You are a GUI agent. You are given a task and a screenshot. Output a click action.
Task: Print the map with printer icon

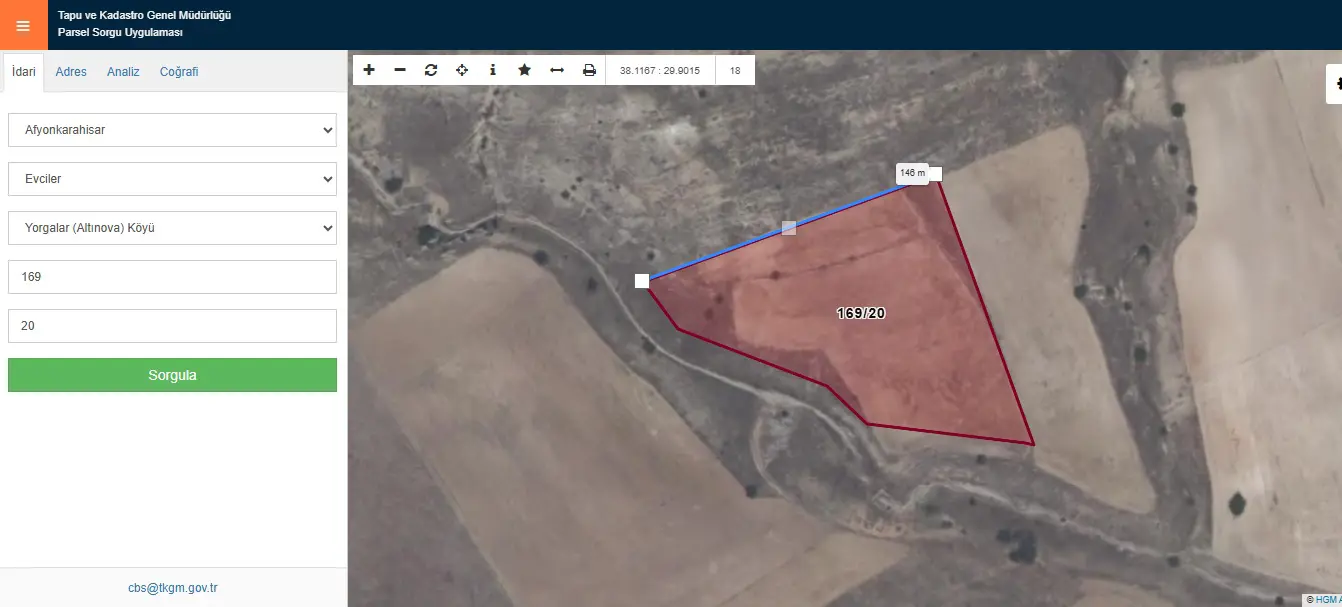click(589, 70)
